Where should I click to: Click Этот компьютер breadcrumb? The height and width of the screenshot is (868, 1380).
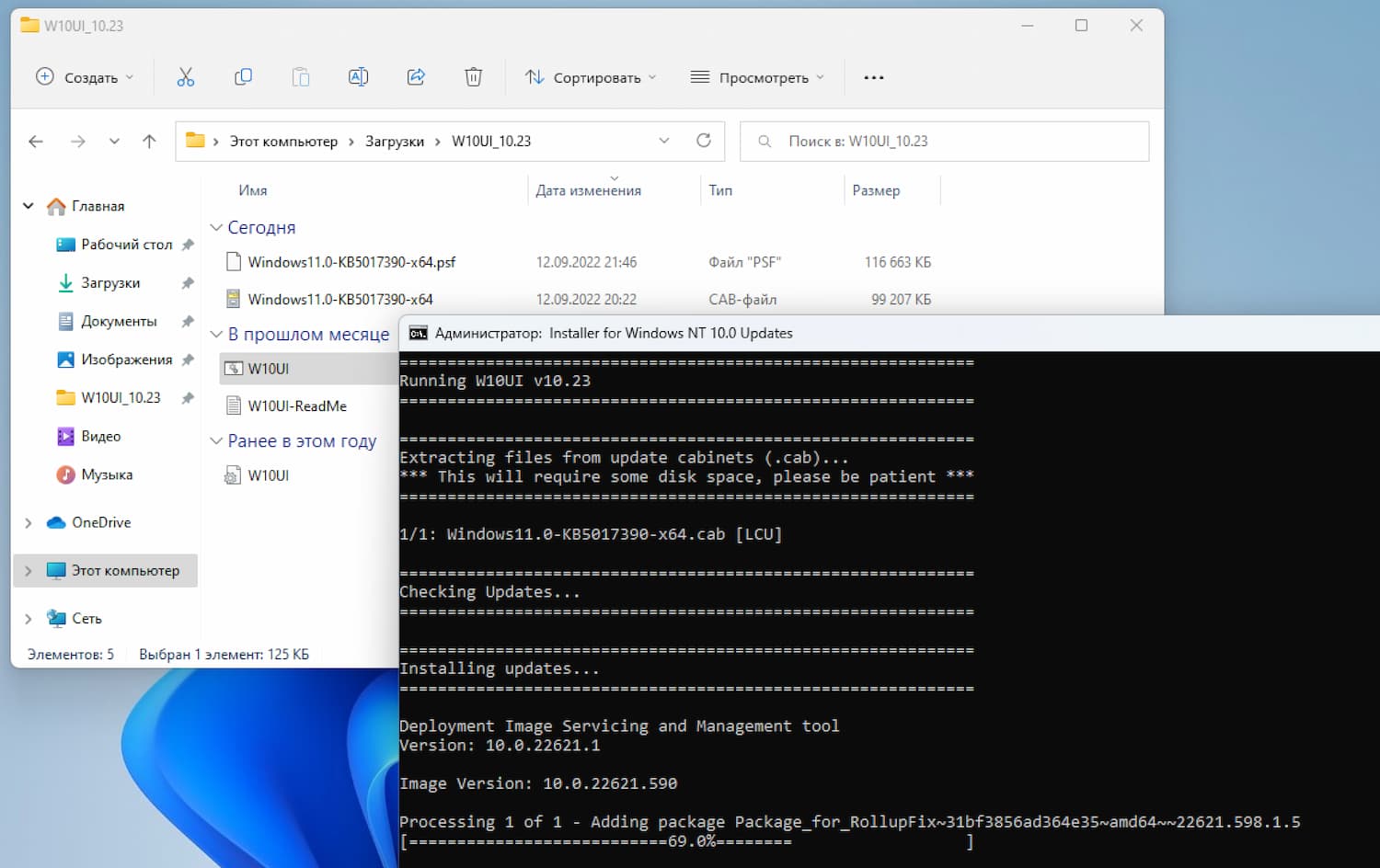[283, 142]
